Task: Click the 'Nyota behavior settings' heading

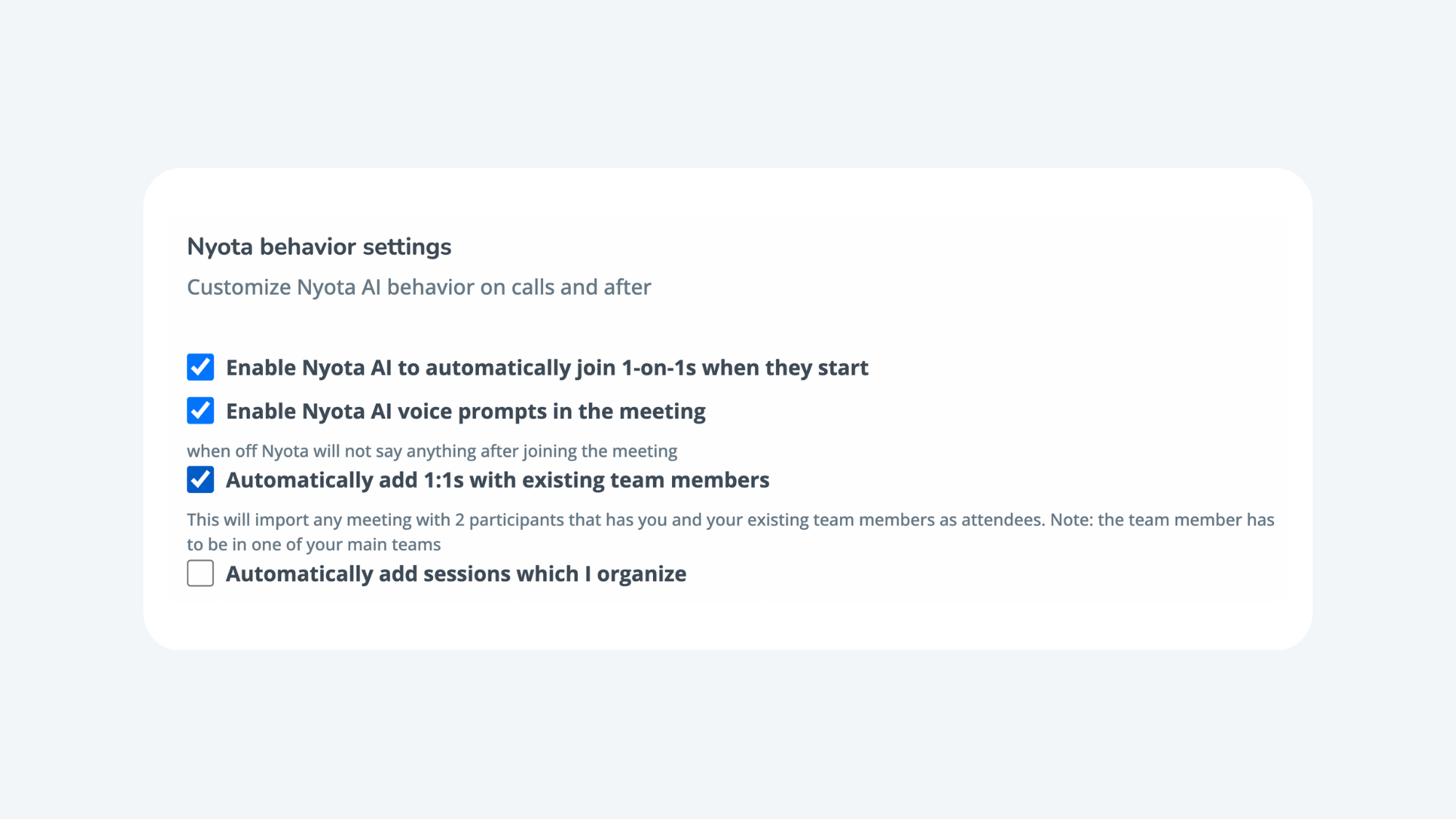Action: (320, 247)
